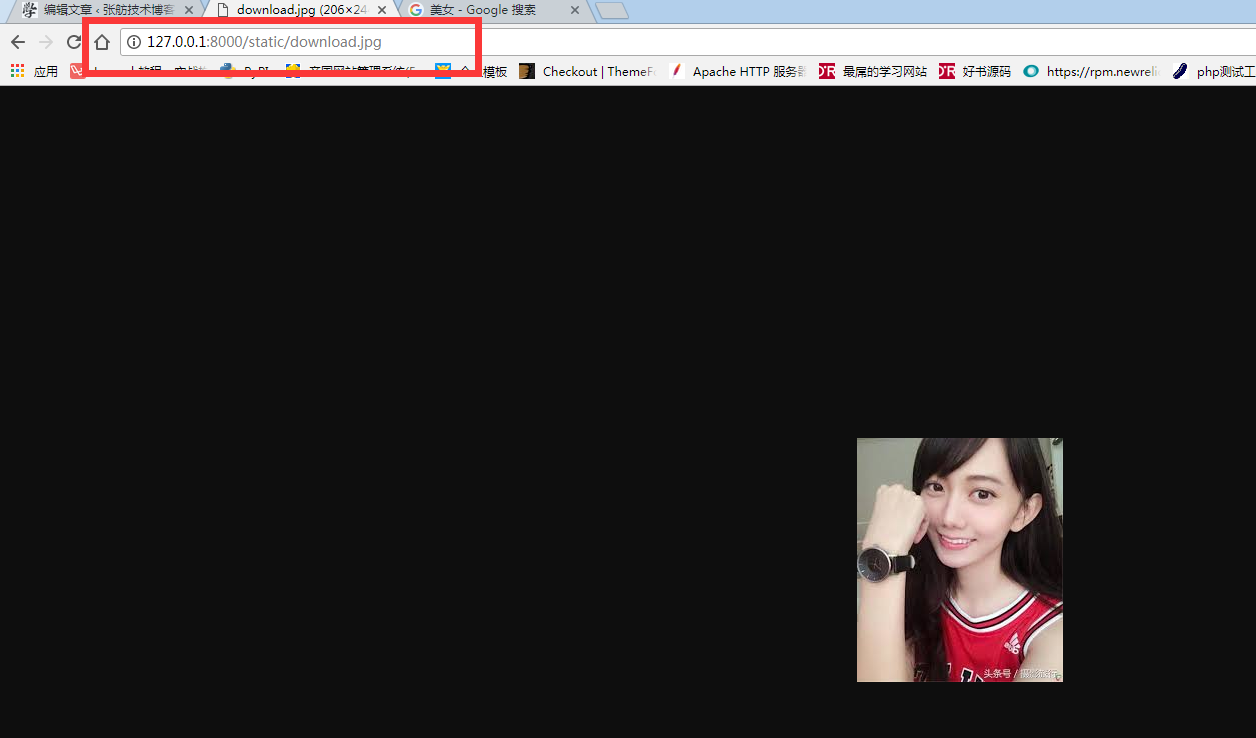
Task: Close the 美女 Google 搜索 tab
Action: tap(575, 10)
